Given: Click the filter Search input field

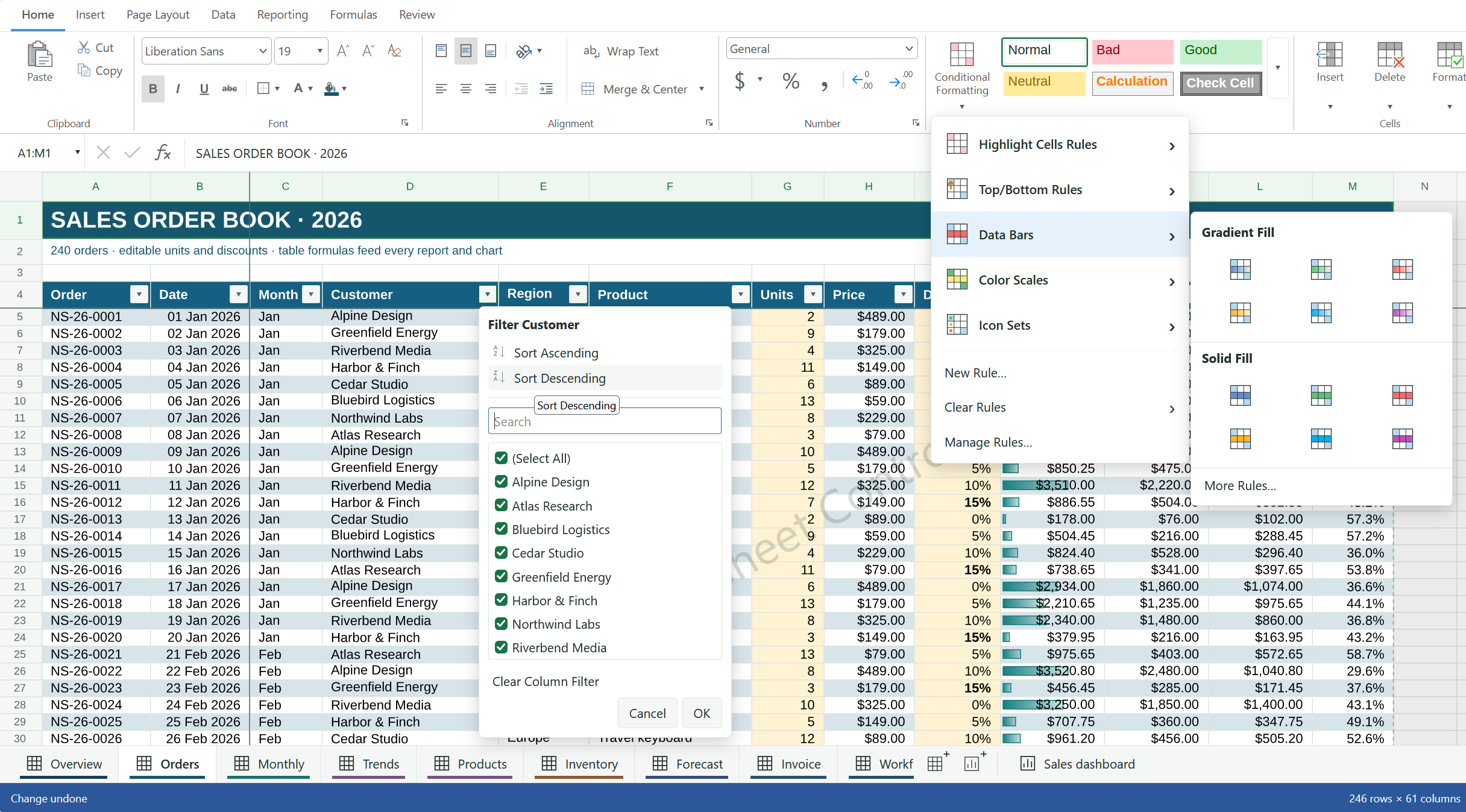Looking at the screenshot, I should point(605,421).
